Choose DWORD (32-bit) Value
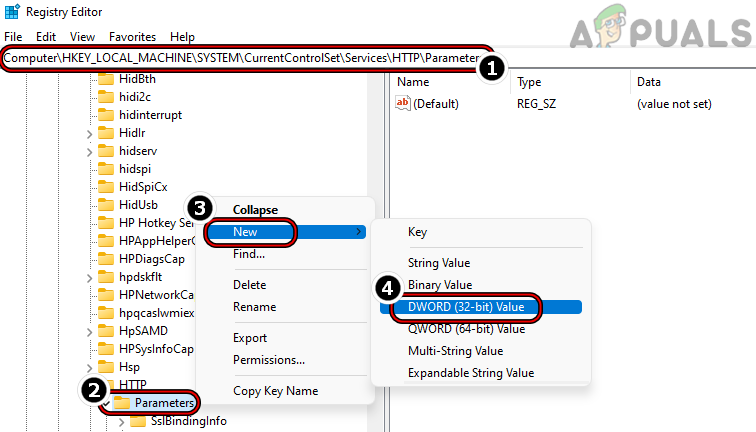Image resolution: width=756 pixels, height=432 pixels. [x=465, y=307]
